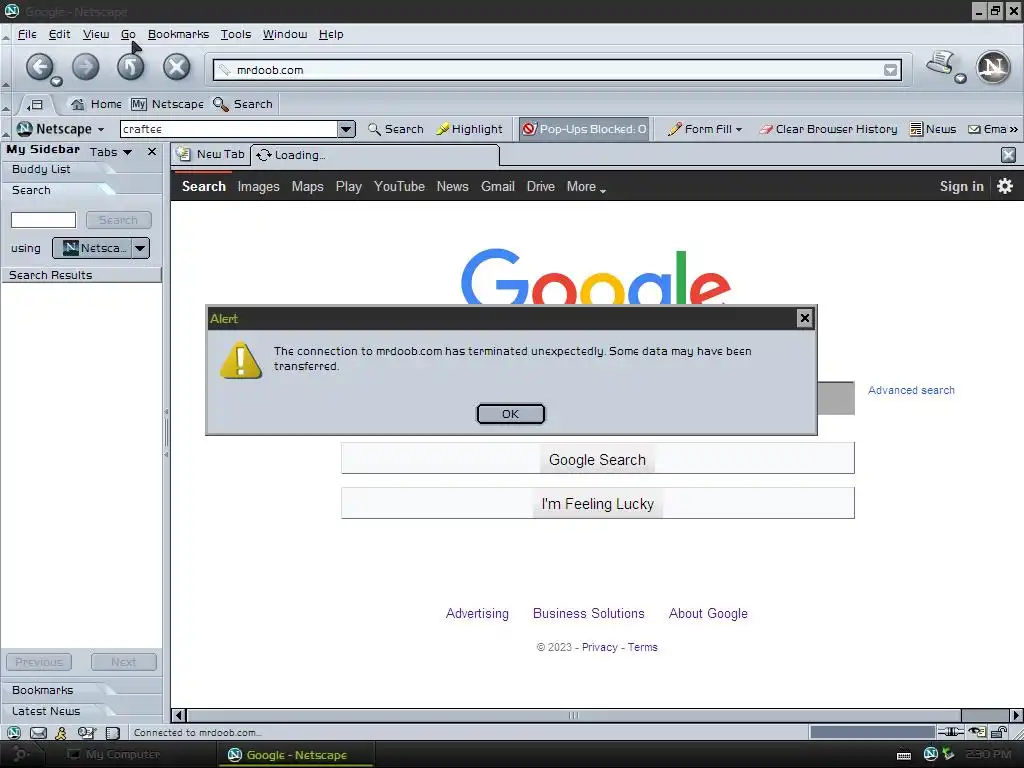
Task: Open the Tools menu
Action: point(236,34)
